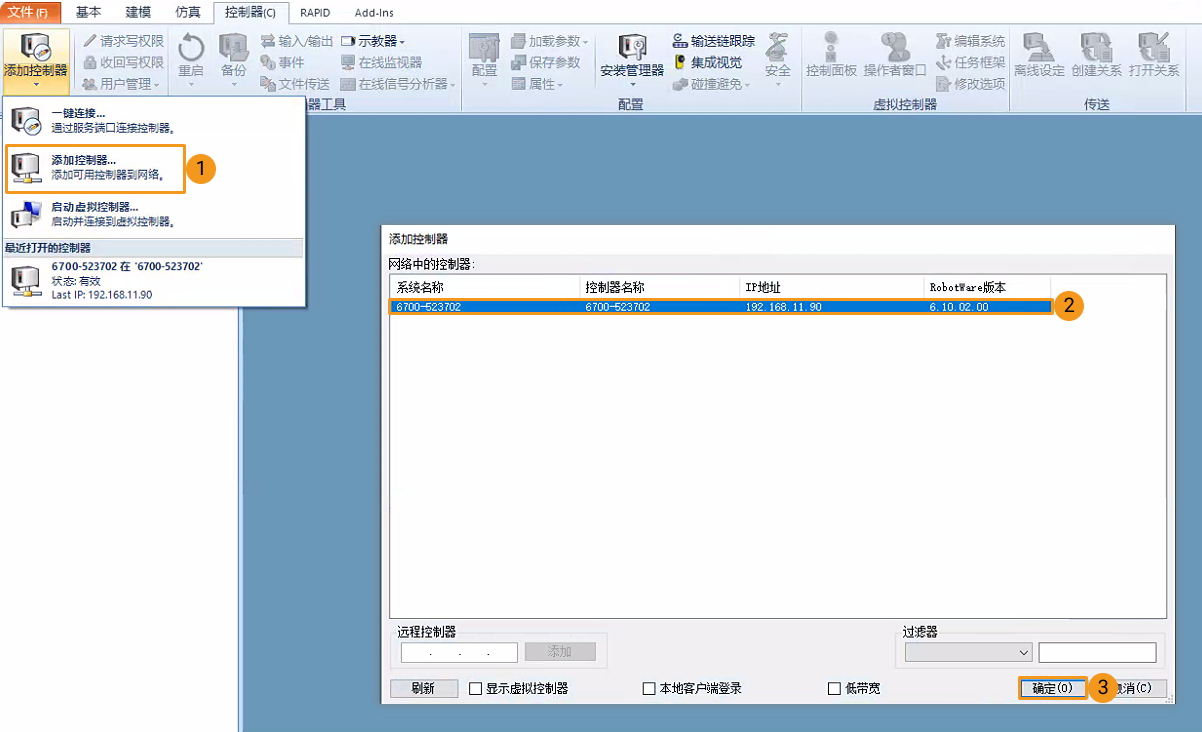Viewport: 1202px width, 732px height.
Task: Confirm with the 确定(O) button
Action: coord(1050,688)
